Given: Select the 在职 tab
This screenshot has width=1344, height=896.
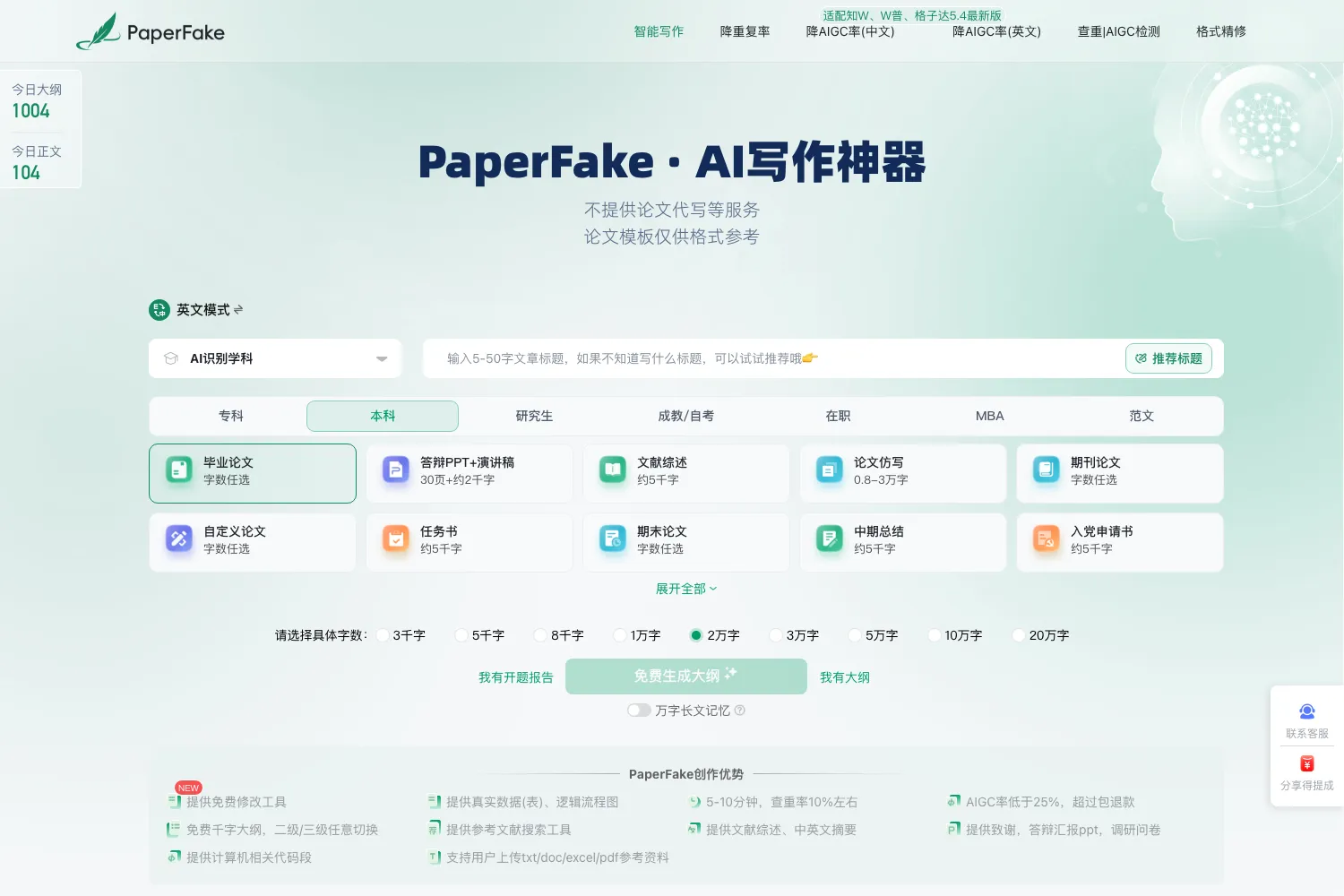Looking at the screenshot, I should click(838, 416).
